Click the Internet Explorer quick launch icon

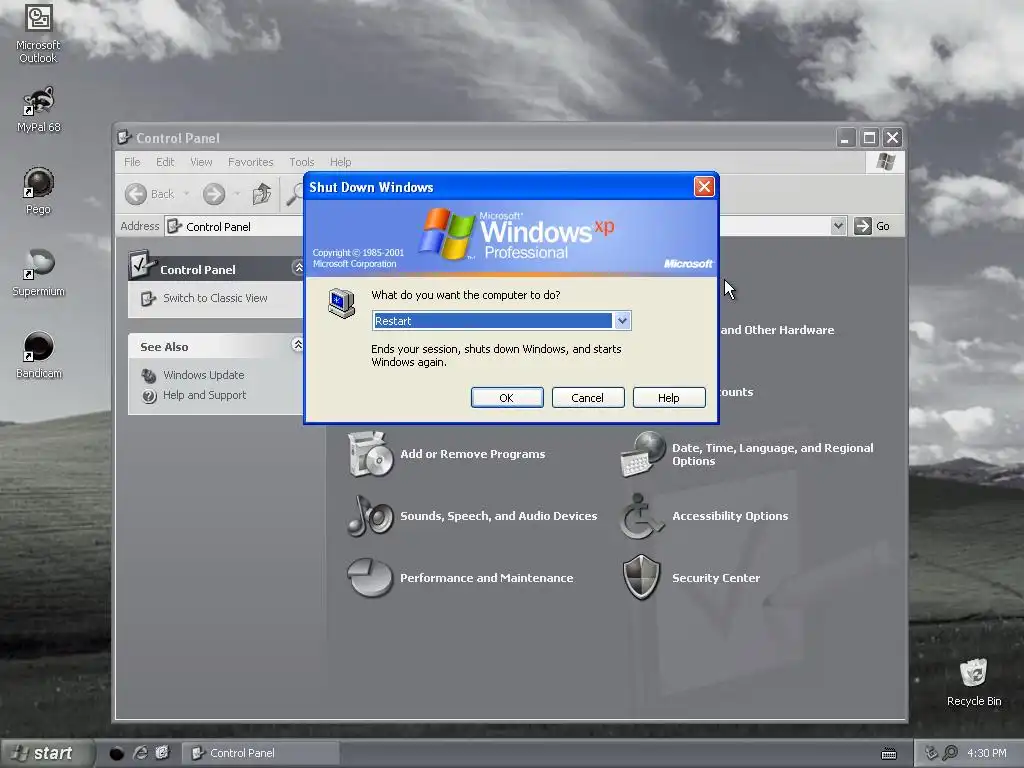pos(140,753)
